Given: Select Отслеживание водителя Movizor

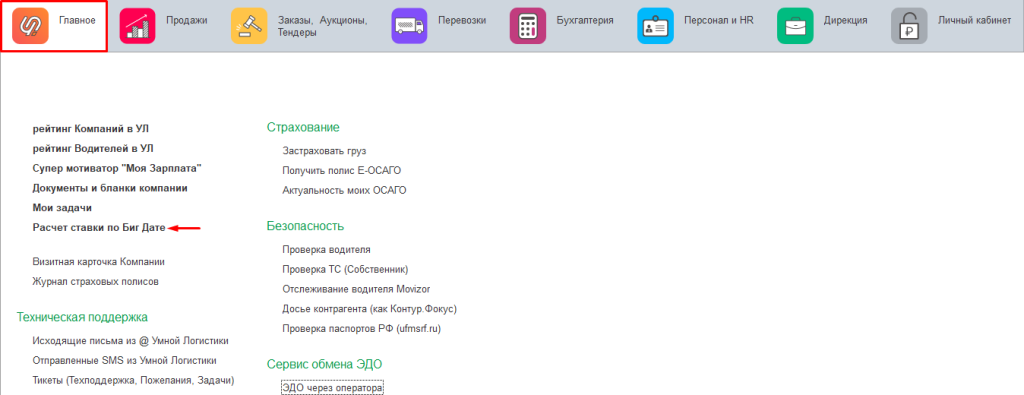Looking at the screenshot, I should click(x=357, y=289).
